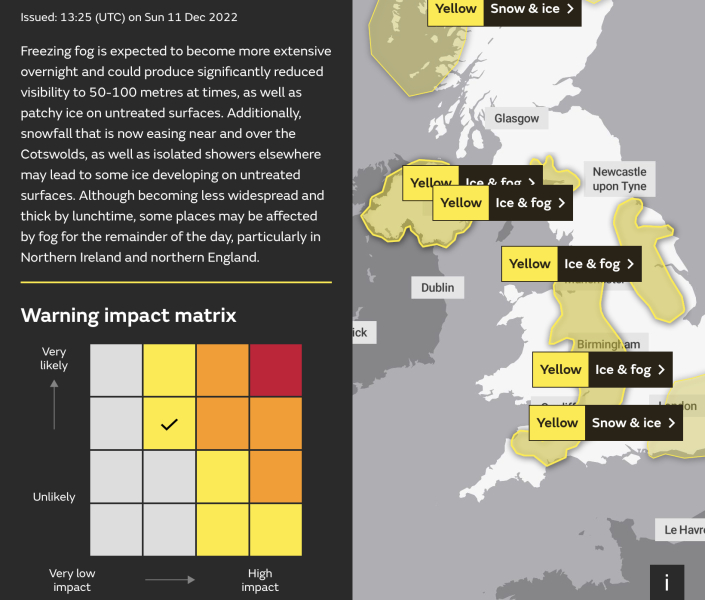Select the yellow cell in matrix top row
Screen dimensions: 705x600
coord(169,370)
